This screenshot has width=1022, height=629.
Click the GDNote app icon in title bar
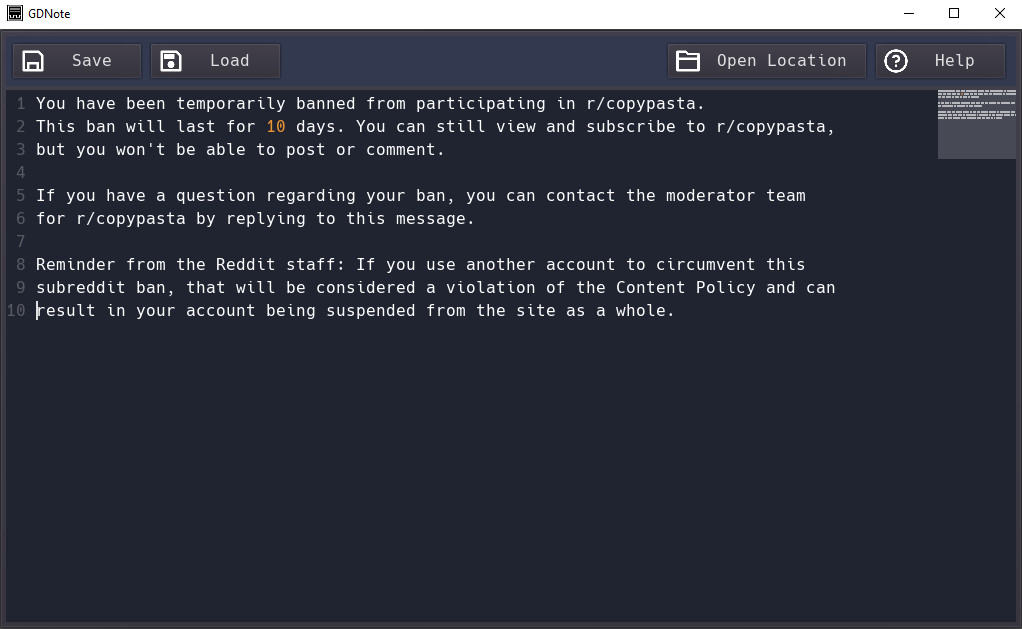pos(14,13)
